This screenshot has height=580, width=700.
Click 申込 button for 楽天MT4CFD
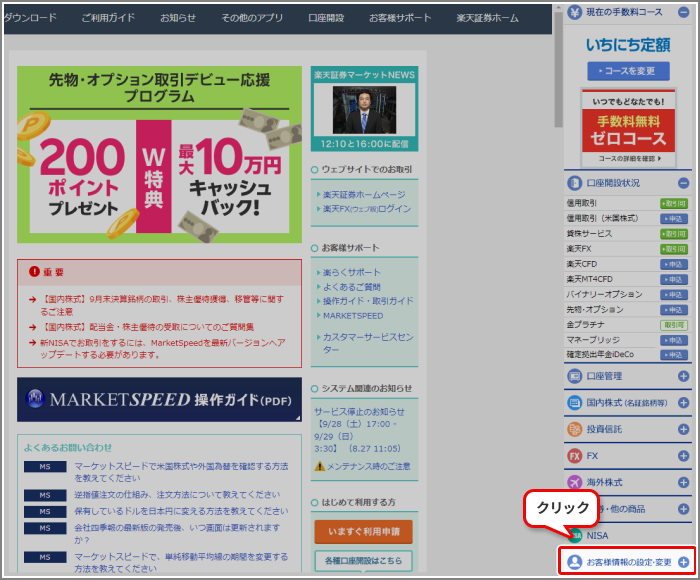click(673, 280)
